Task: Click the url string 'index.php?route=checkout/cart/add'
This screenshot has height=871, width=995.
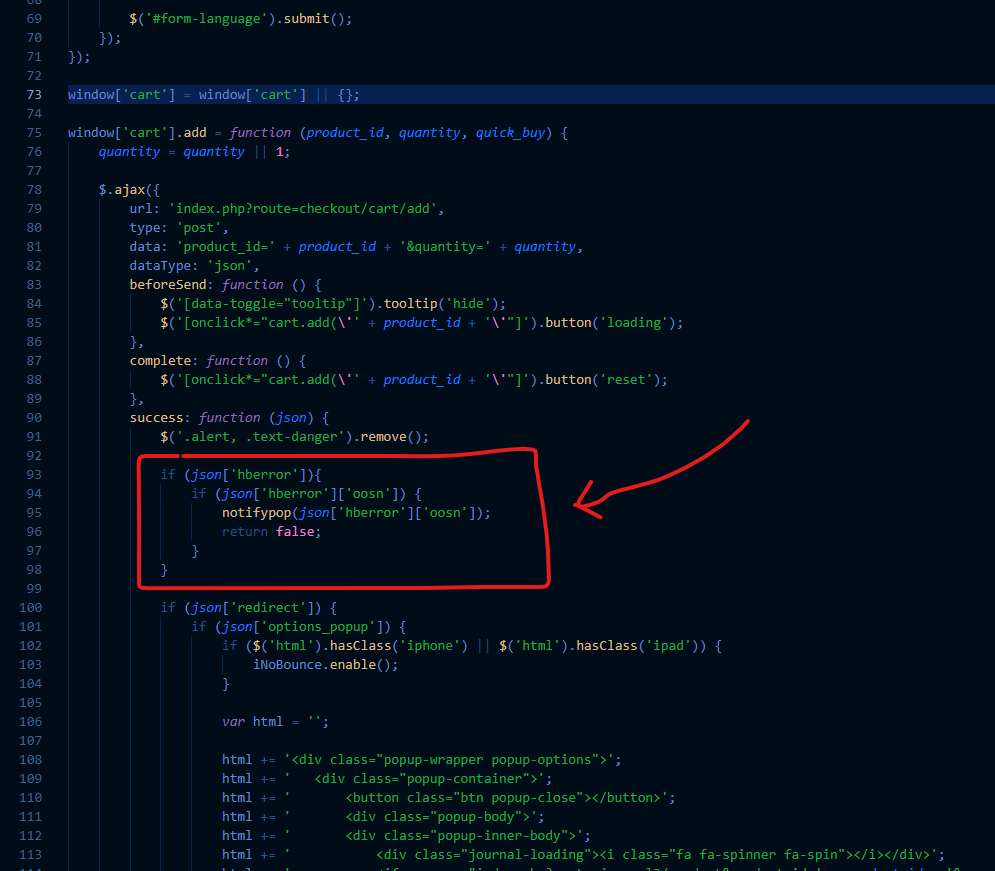Action: (x=303, y=209)
